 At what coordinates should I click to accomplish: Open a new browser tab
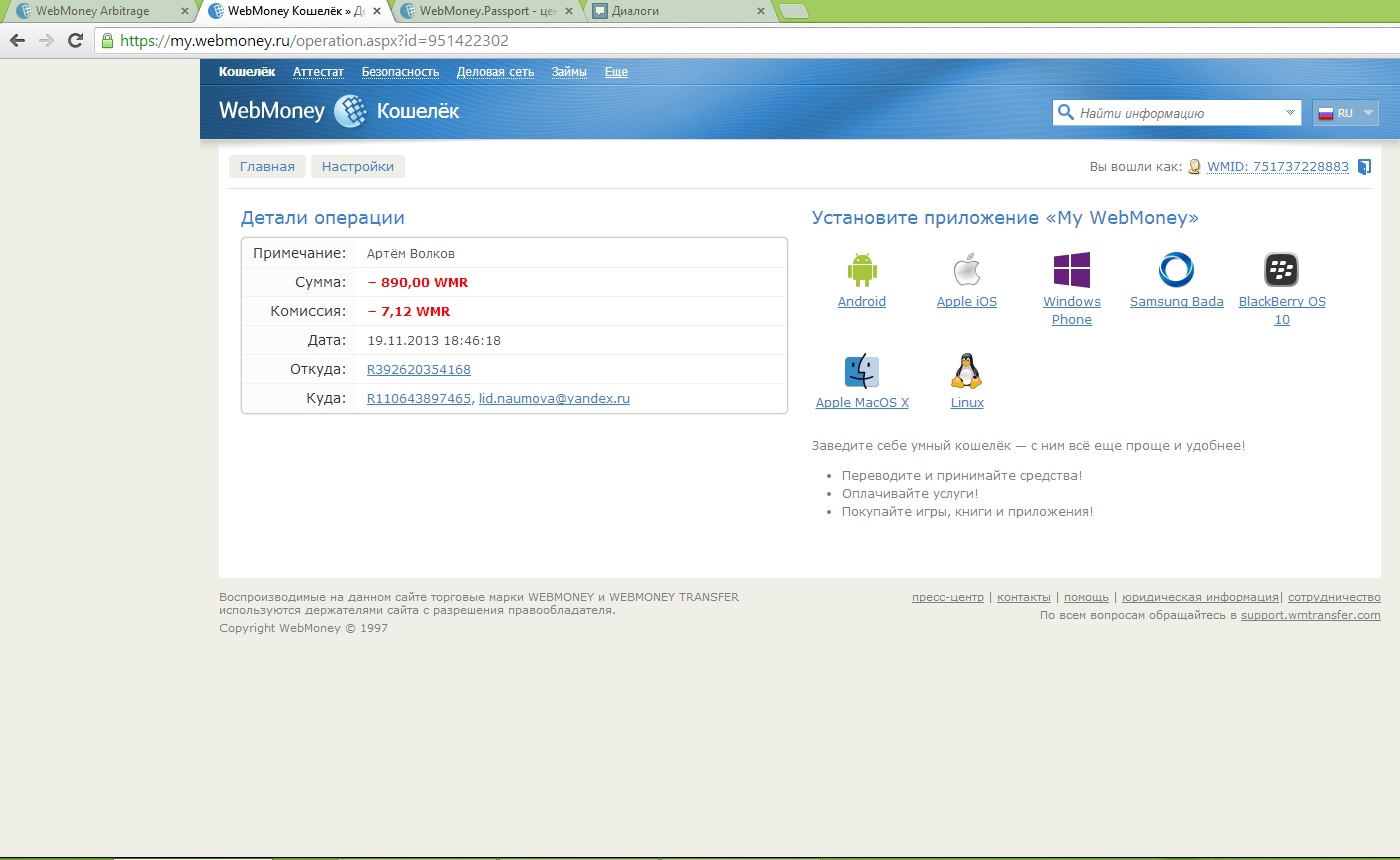tap(793, 11)
